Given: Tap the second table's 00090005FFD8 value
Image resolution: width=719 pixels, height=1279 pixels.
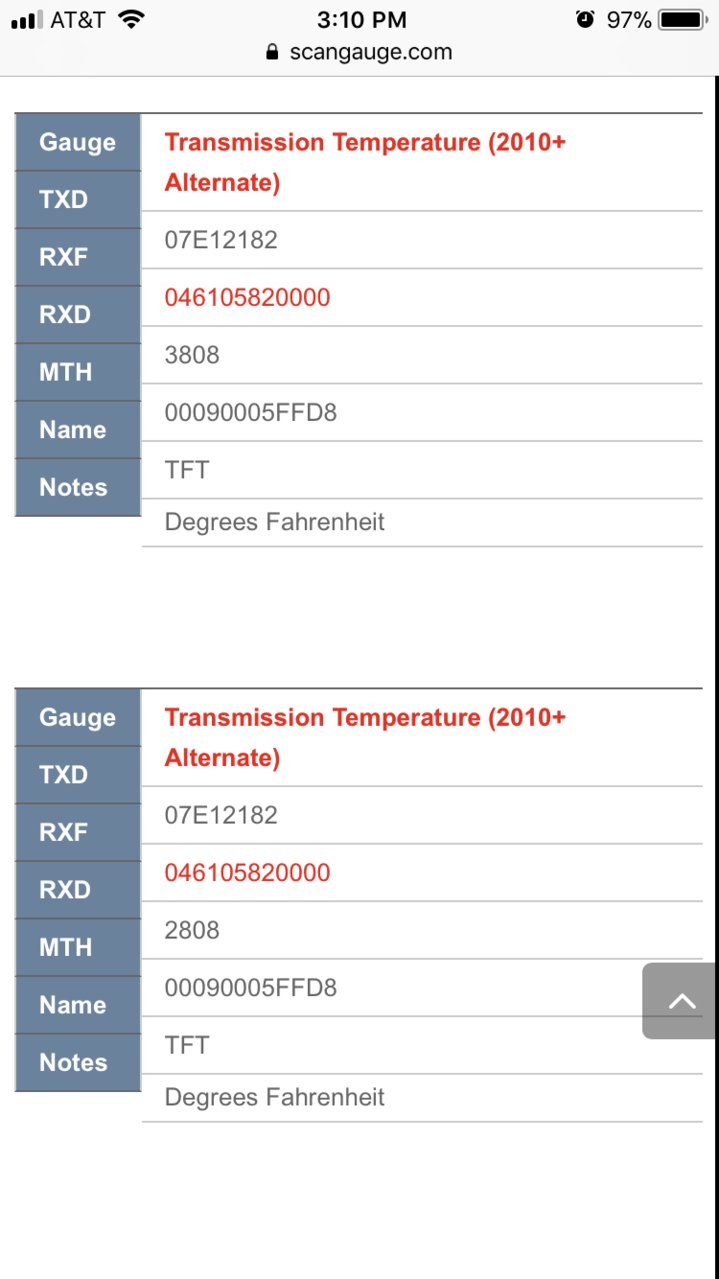Looking at the screenshot, I should [251, 987].
